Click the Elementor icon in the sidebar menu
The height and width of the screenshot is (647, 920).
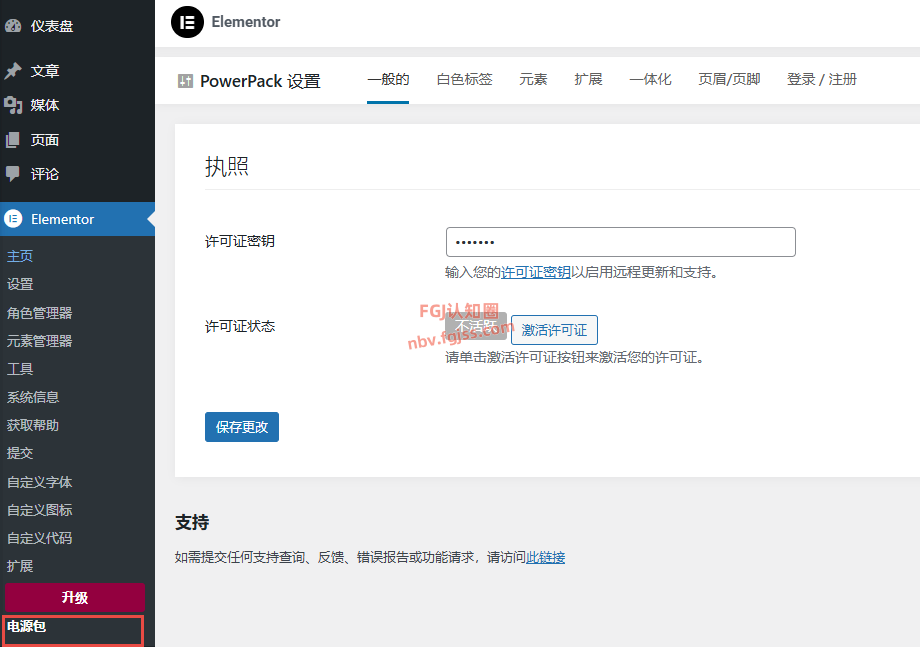(13, 219)
